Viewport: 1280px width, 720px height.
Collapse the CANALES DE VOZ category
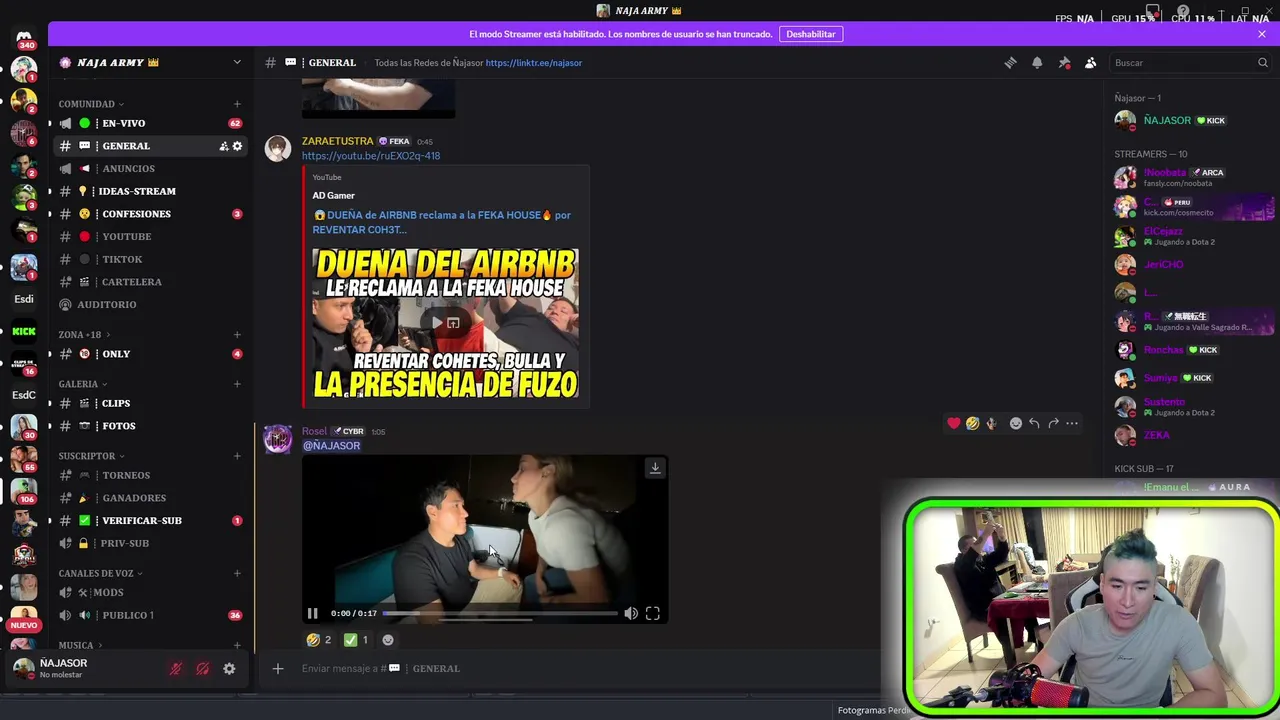pos(101,573)
